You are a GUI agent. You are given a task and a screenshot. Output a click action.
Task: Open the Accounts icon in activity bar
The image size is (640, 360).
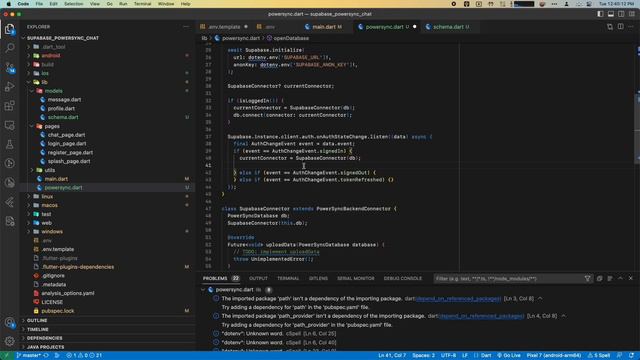point(9,322)
